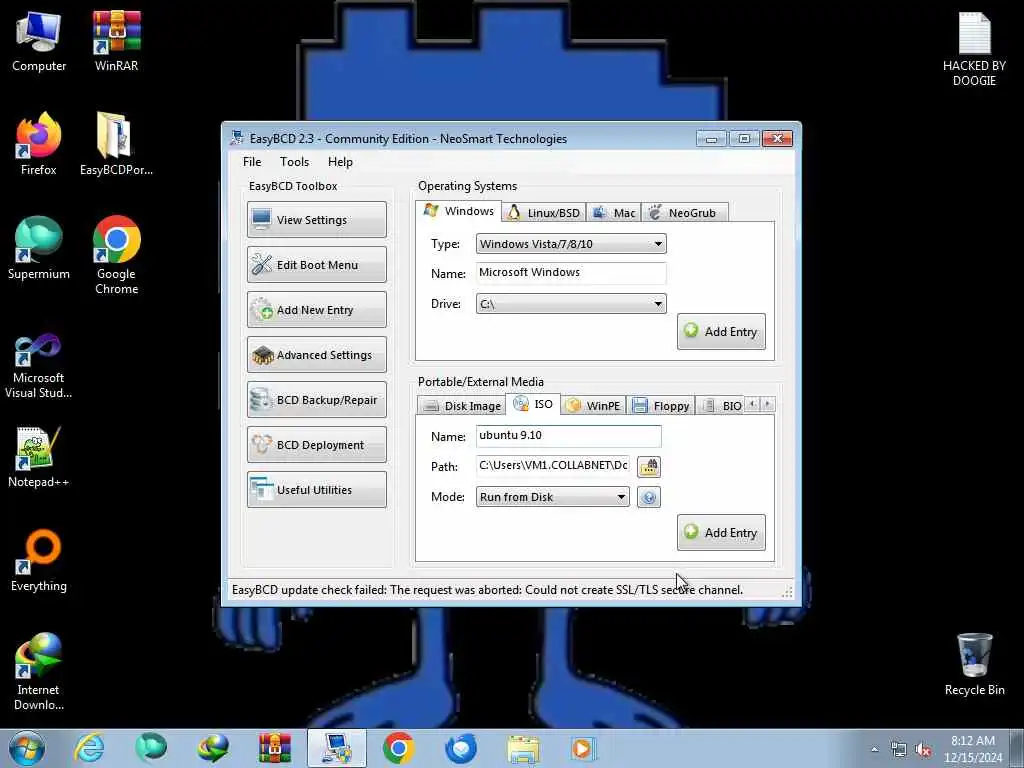Select the WinRAR desktop icon
1024x768 pixels.
[x=116, y=41]
